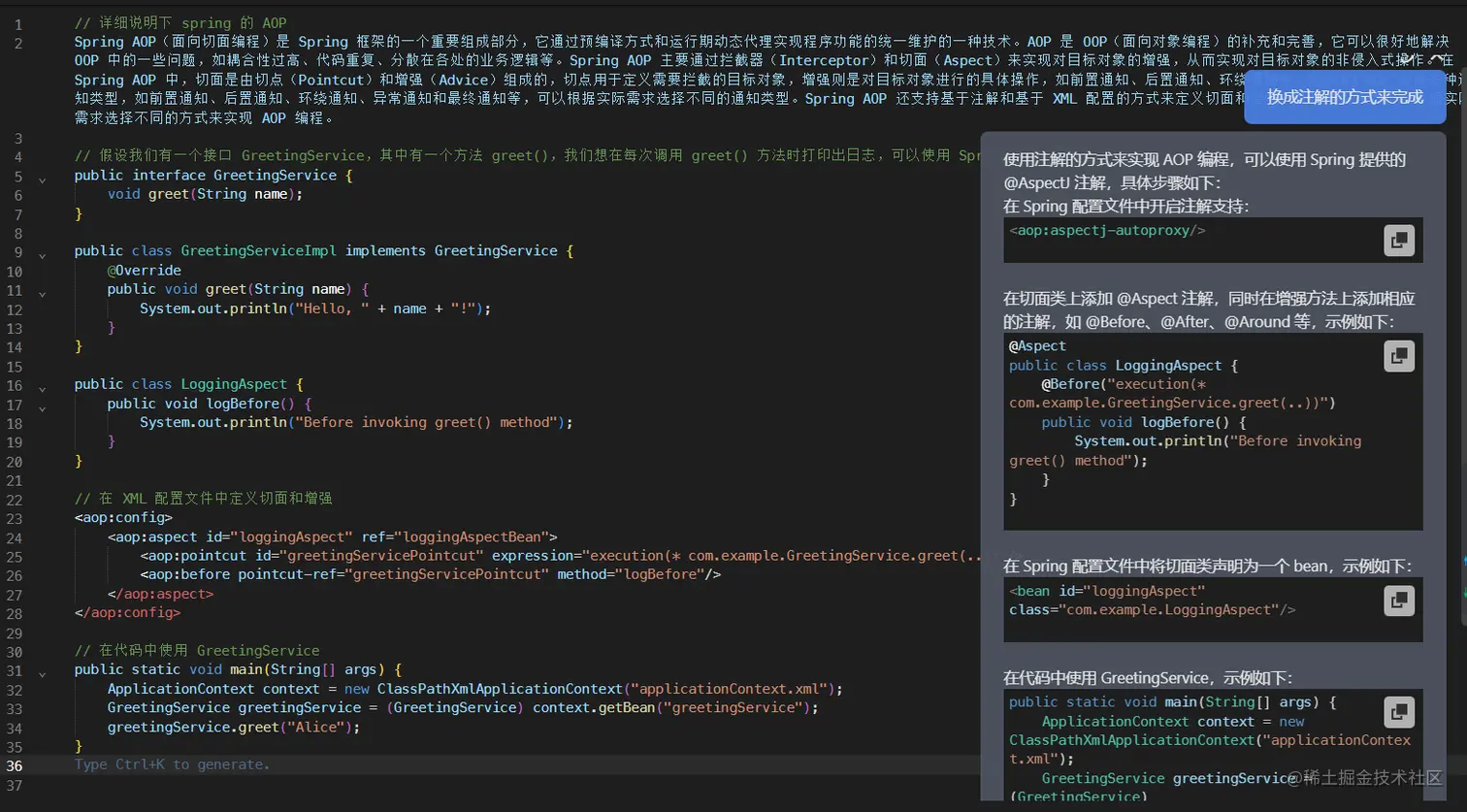
Task: Click the "</aop:config>" closing tag line
Action: [x=127, y=612]
